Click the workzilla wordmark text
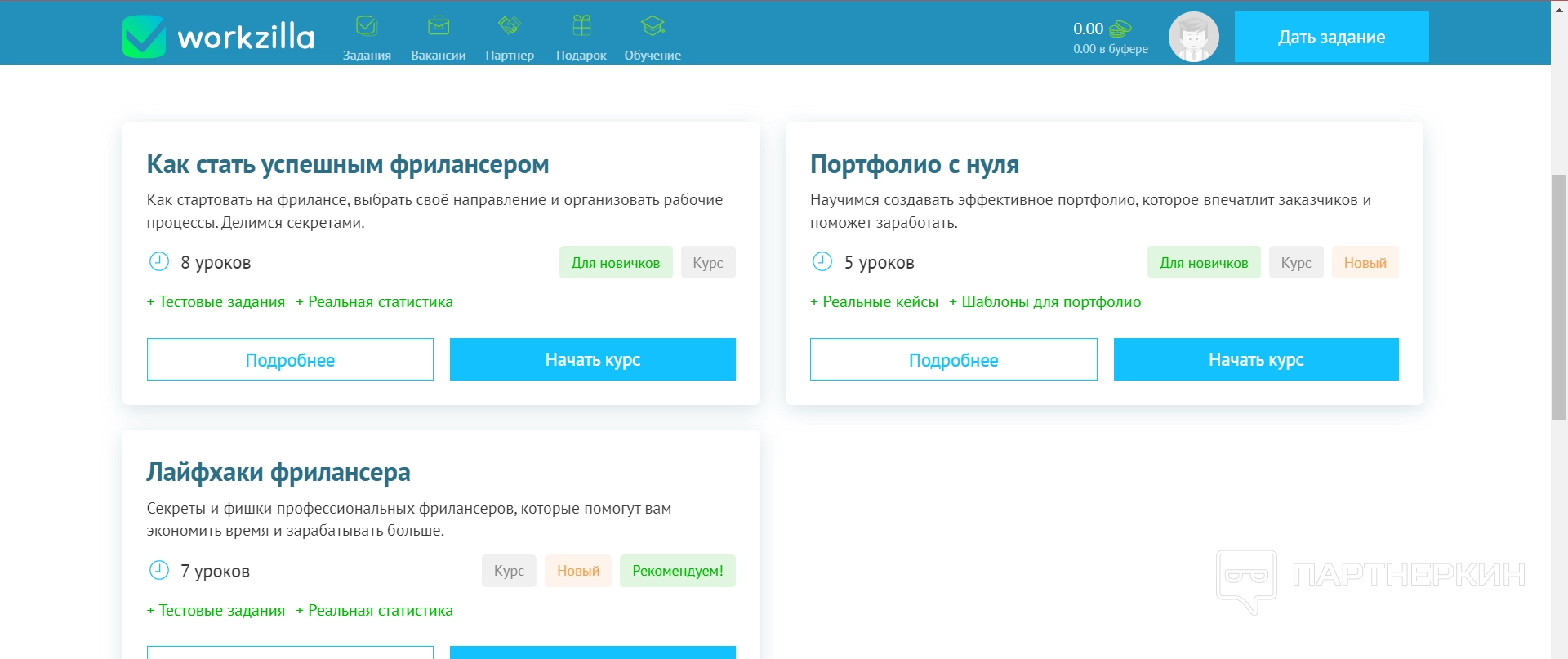1568x659 pixels. pos(246,37)
